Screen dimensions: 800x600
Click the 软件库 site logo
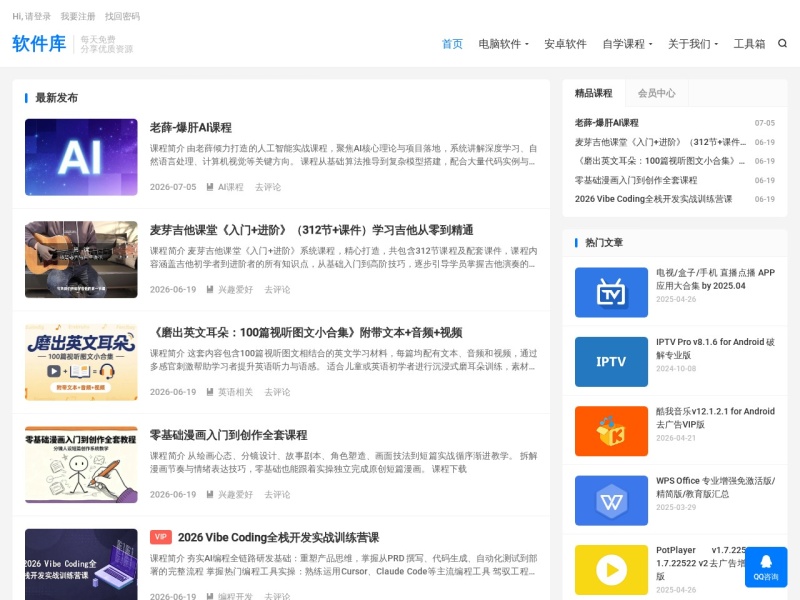point(39,43)
